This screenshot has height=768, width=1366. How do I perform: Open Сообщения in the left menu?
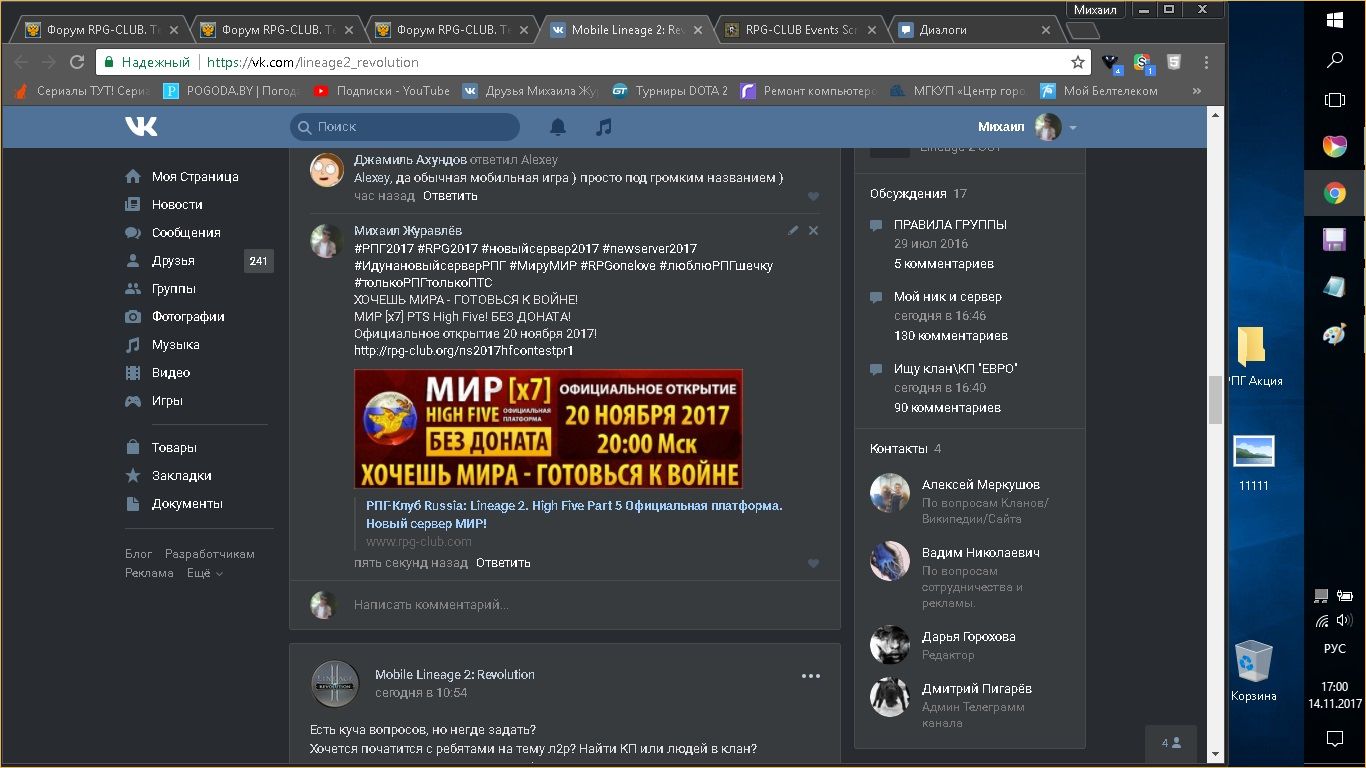click(185, 232)
